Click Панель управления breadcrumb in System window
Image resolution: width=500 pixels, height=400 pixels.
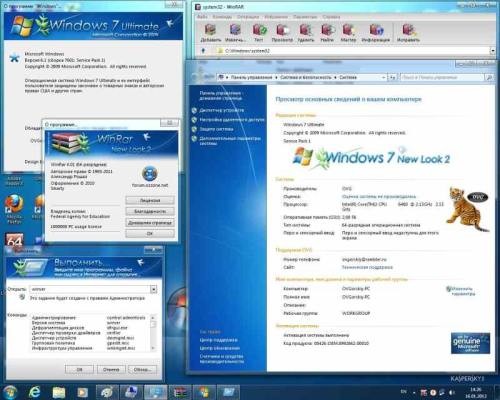coord(252,77)
